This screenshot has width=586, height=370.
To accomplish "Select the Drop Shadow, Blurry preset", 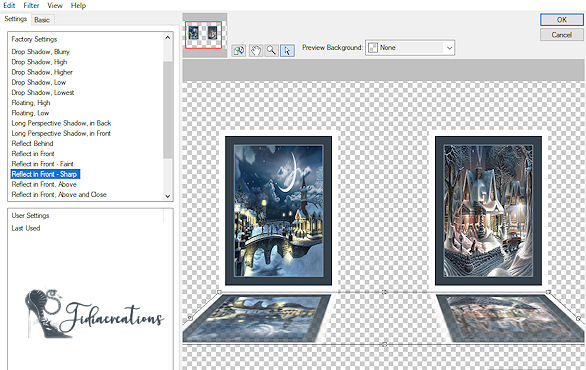I will (x=40, y=52).
